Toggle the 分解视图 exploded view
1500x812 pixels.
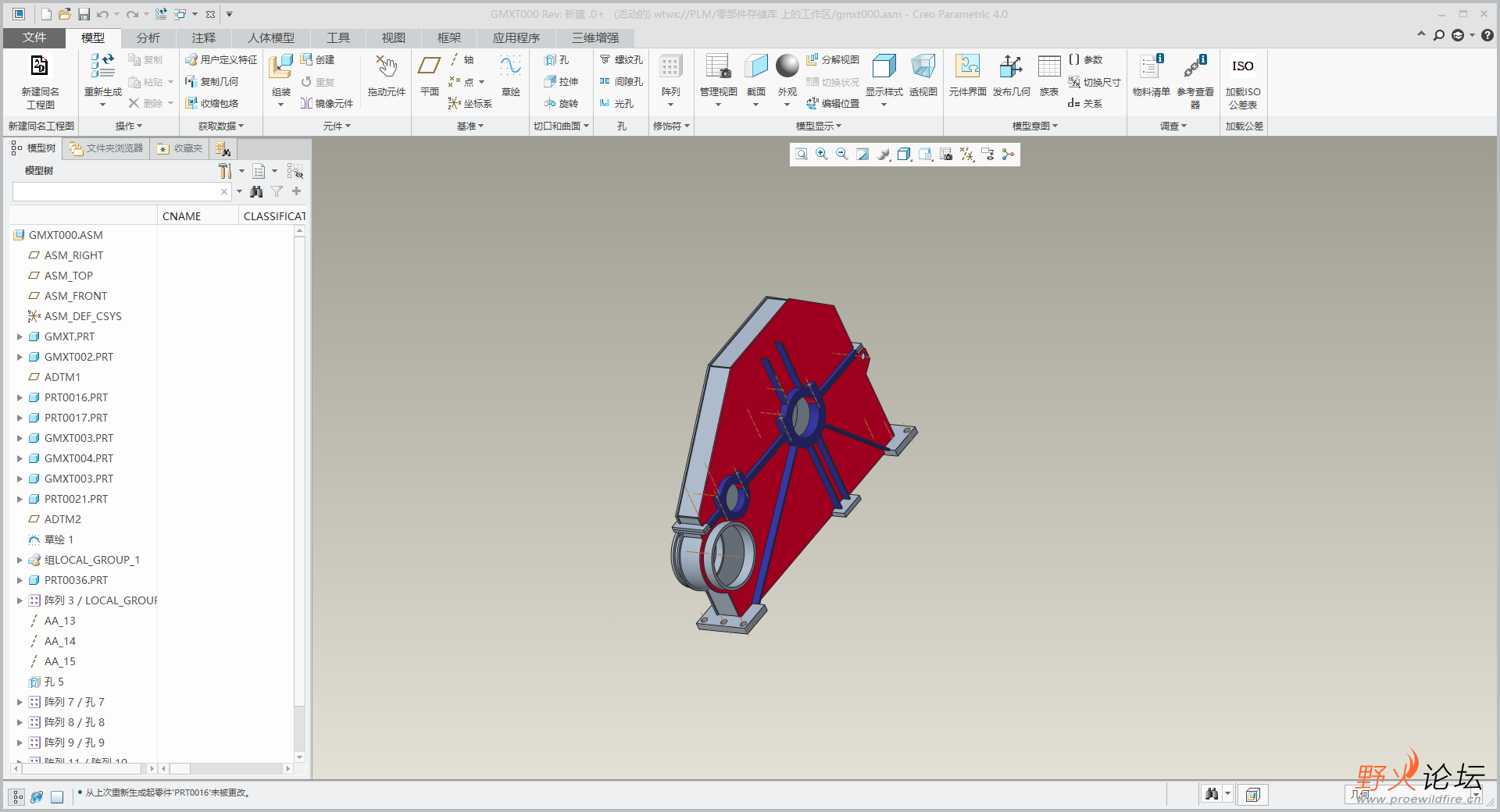[833, 60]
